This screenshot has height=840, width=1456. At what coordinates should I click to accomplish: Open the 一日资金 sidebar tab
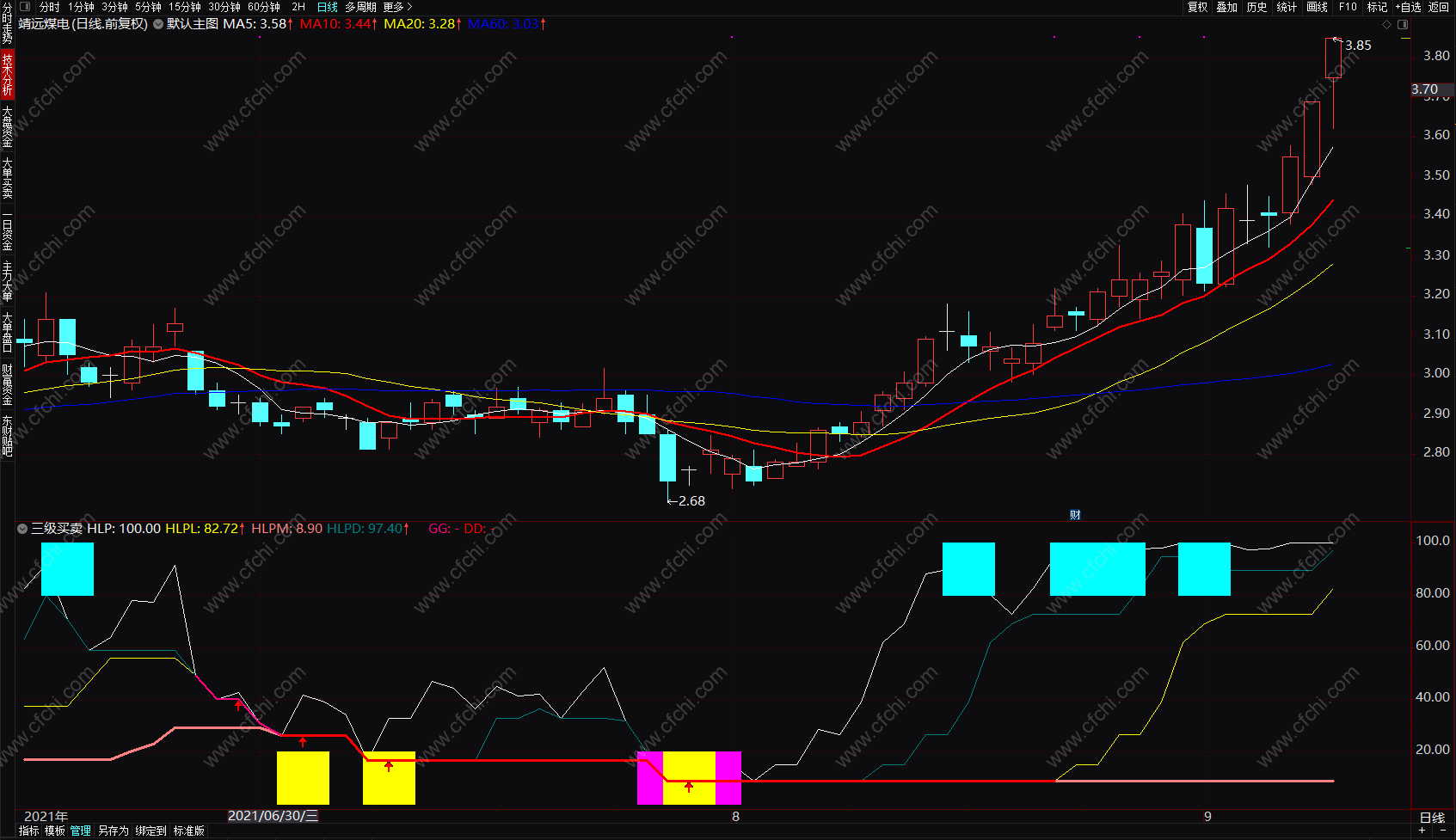tap(7, 230)
